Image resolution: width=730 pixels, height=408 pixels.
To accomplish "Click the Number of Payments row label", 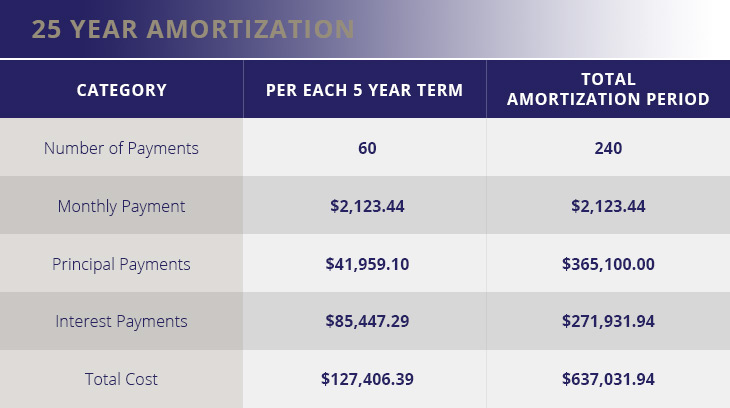I will (x=122, y=148).
